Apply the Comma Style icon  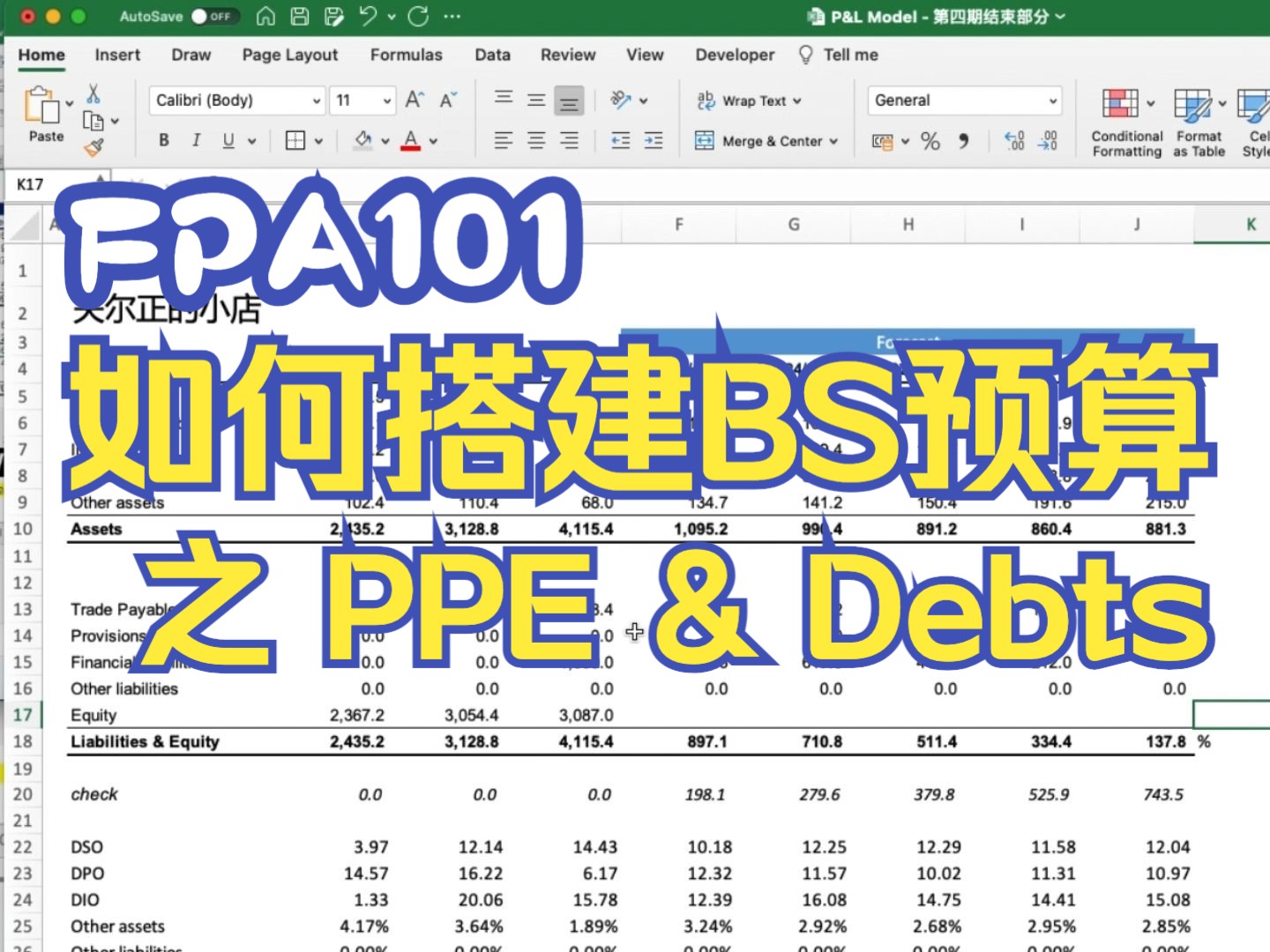tap(964, 141)
